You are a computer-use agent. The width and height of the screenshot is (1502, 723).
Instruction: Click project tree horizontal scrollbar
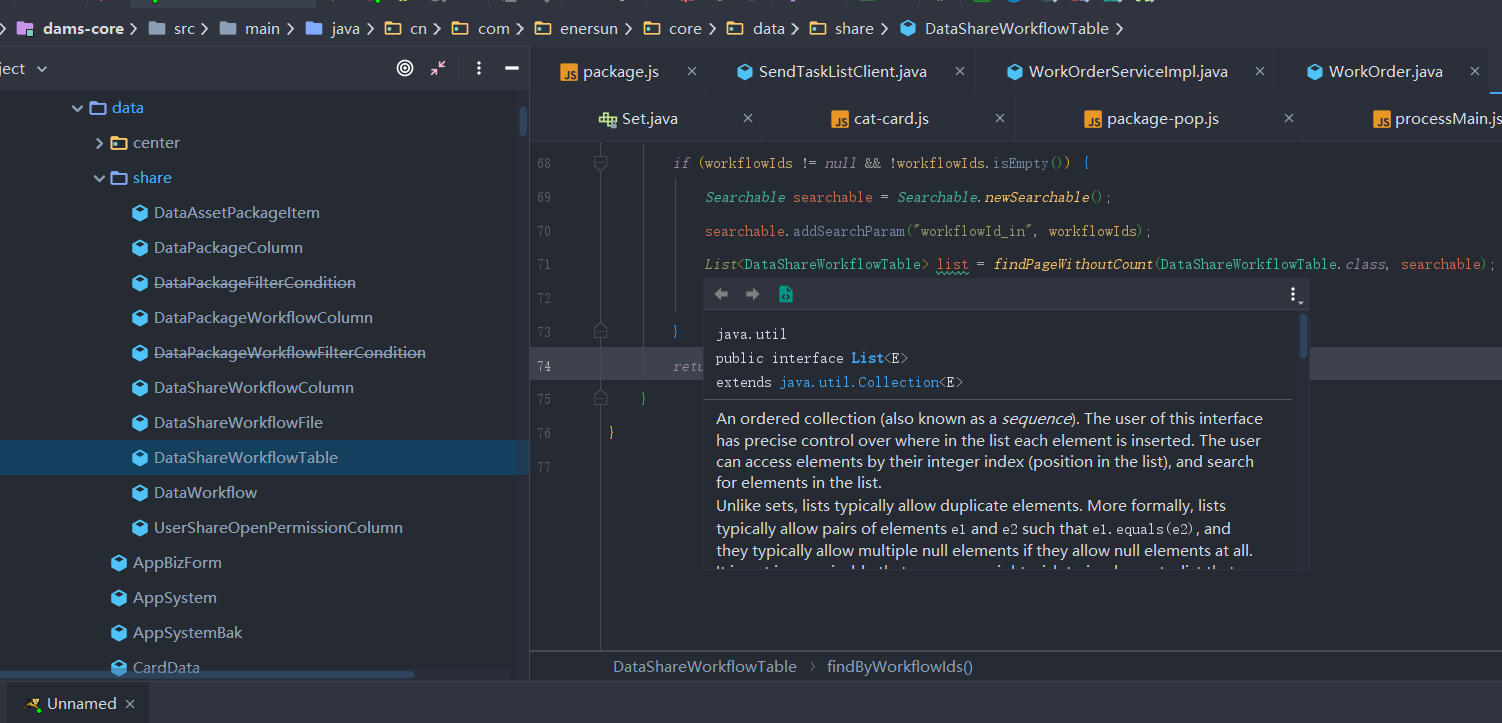coord(207,675)
